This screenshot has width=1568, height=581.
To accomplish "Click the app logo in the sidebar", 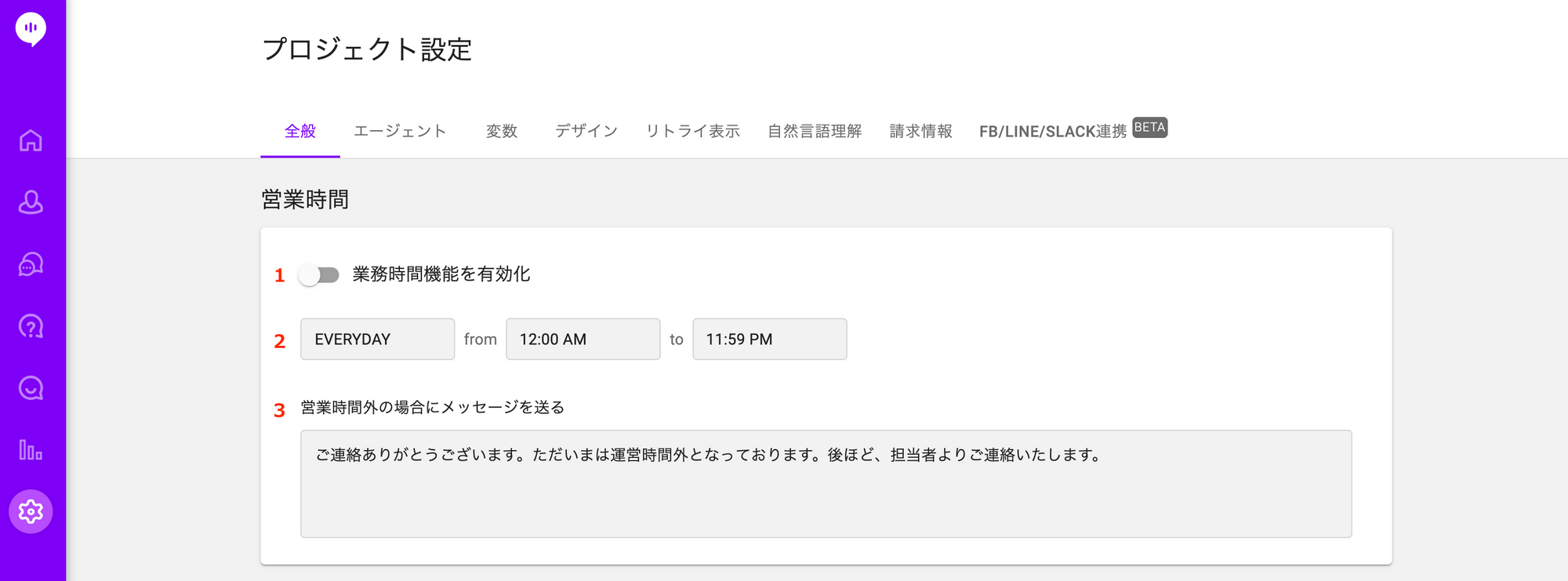I will click(x=31, y=29).
